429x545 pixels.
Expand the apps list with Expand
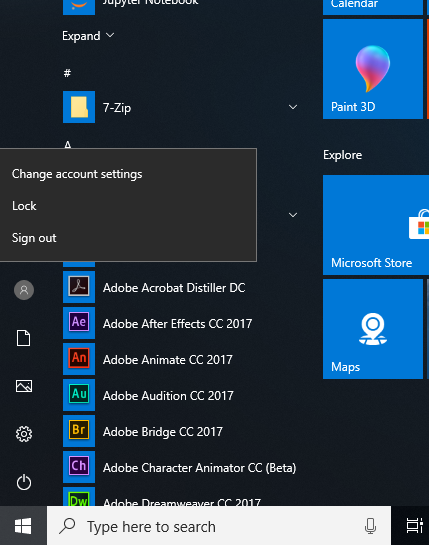88,36
